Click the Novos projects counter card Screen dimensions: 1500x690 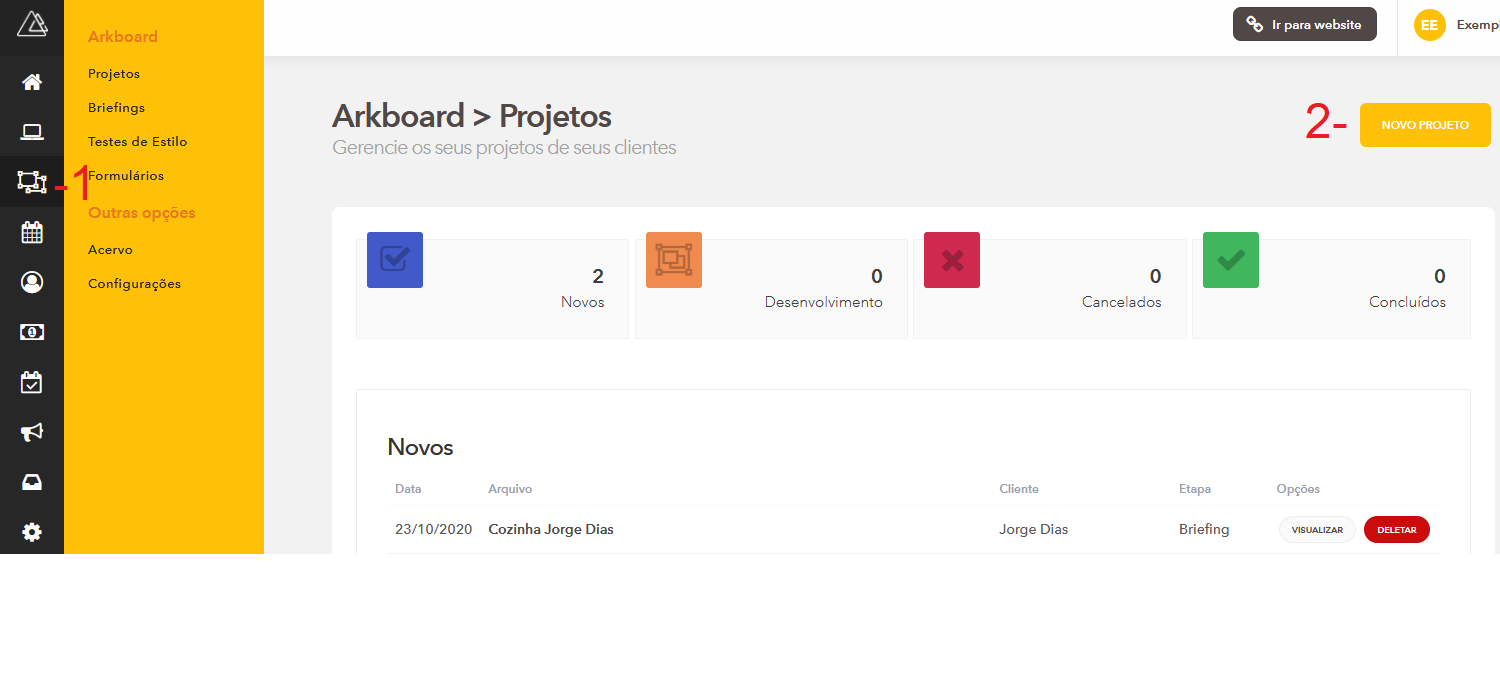click(x=492, y=288)
